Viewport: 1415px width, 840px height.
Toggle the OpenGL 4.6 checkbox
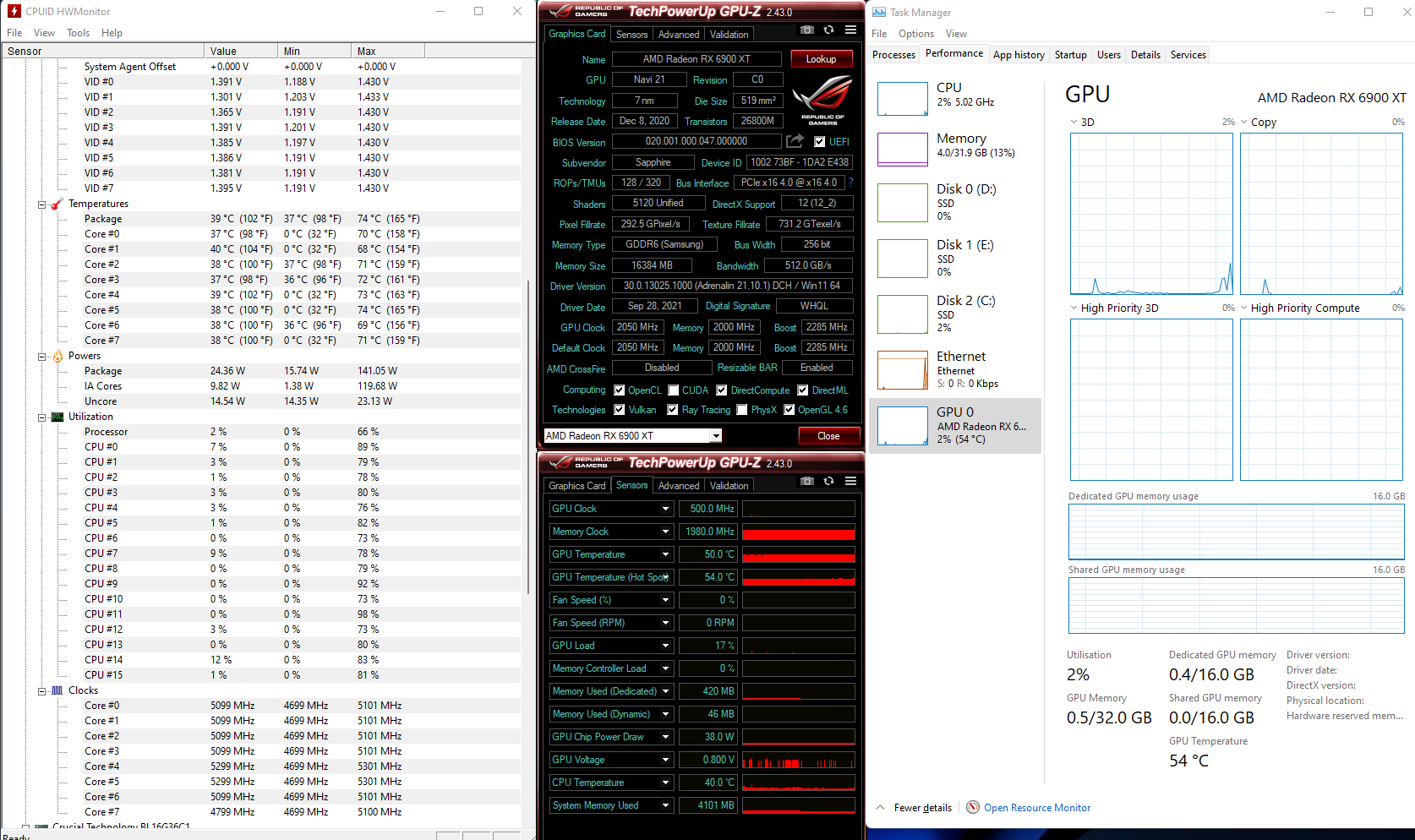coord(789,410)
